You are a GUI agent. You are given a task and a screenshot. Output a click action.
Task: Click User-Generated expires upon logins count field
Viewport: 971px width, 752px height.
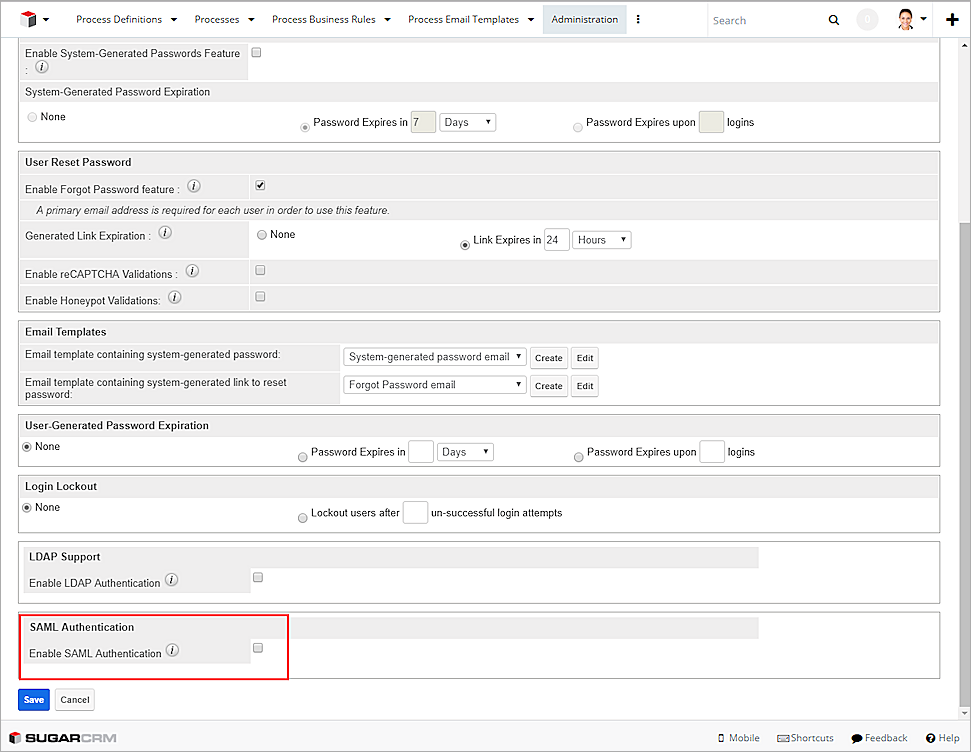tap(712, 452)
